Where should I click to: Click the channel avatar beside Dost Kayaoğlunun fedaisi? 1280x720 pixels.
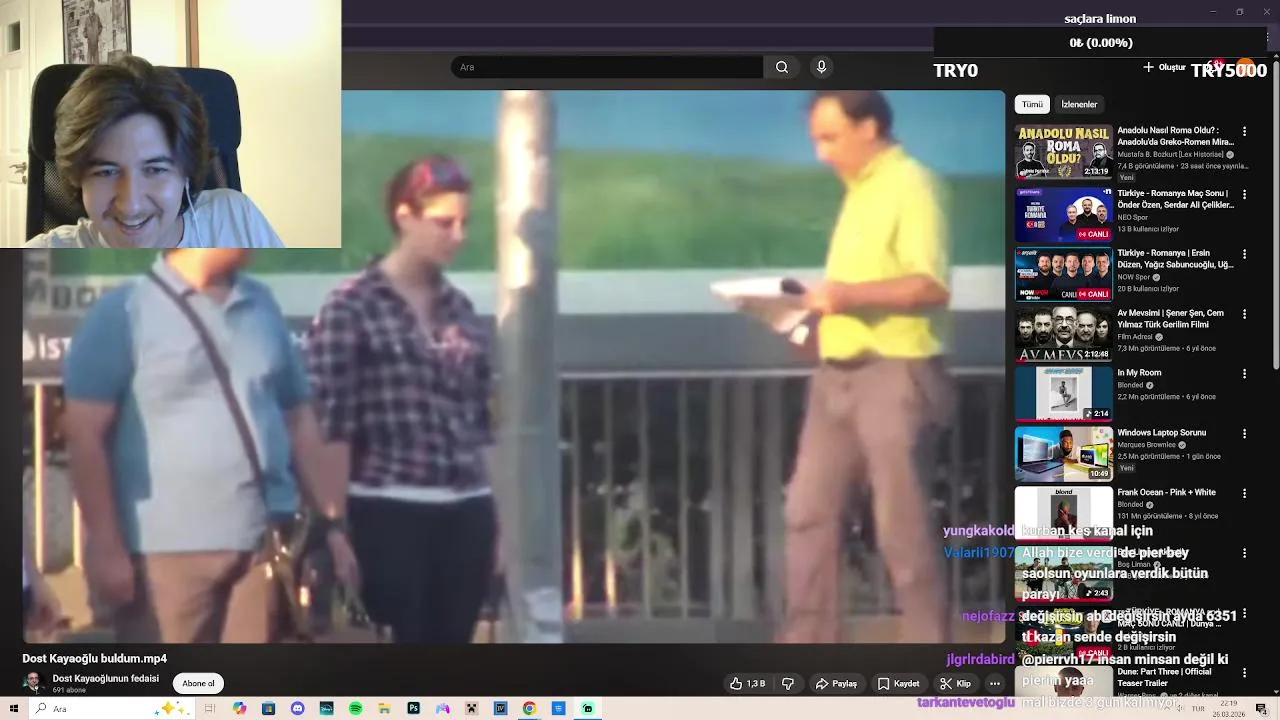pos(34,683)
